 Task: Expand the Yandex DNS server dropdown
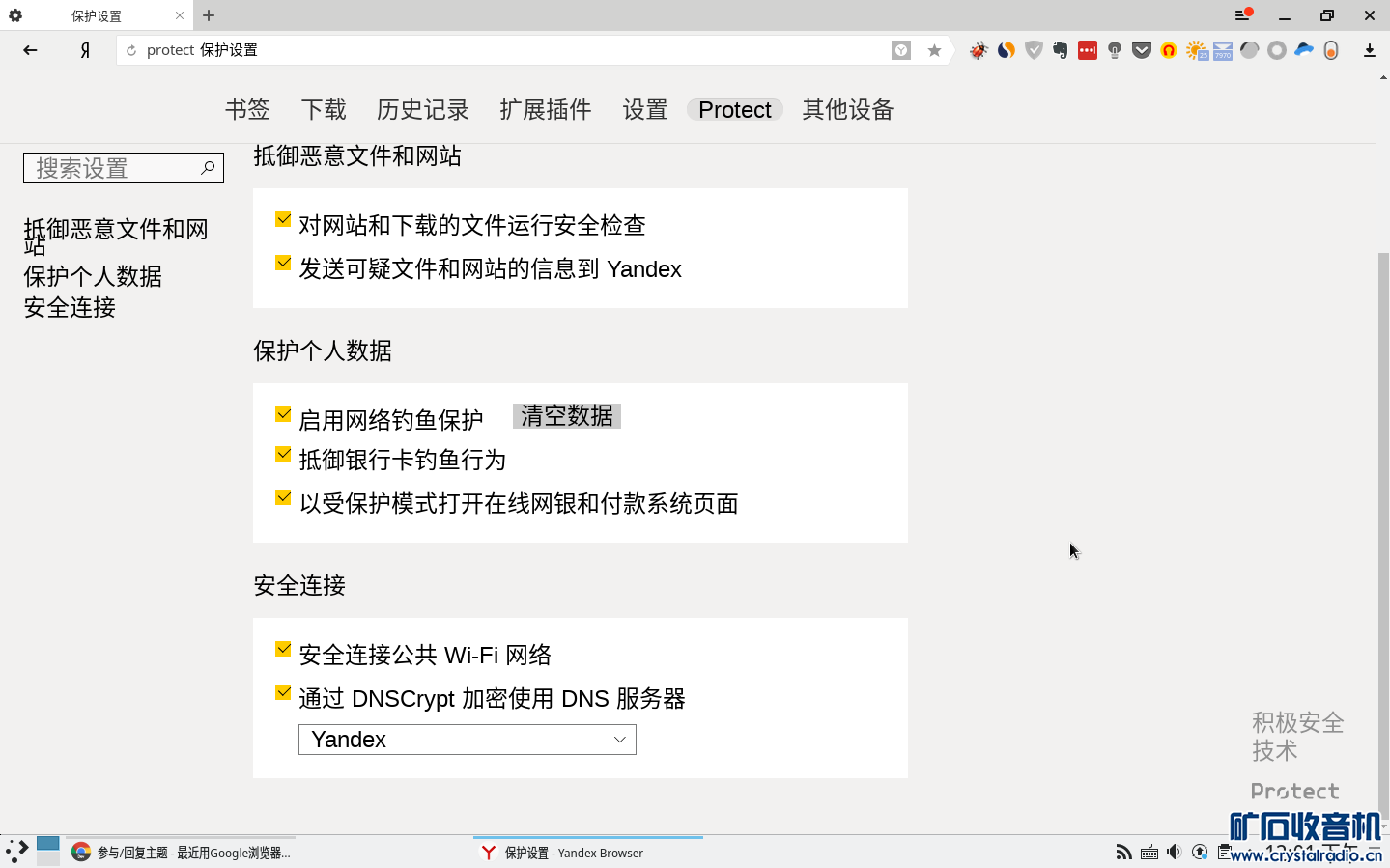tap(468, 740)
